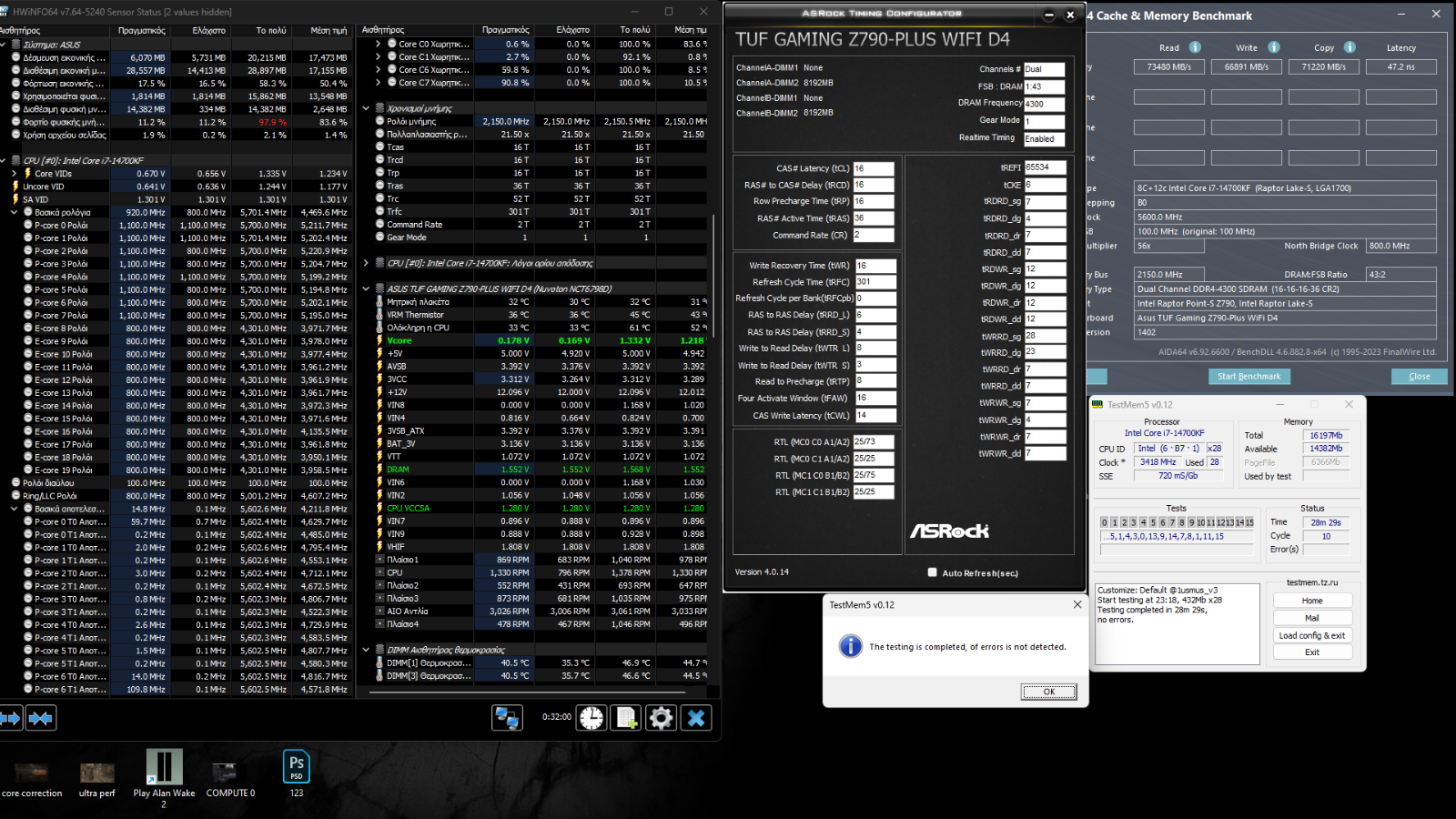Click test number 15 box in TestMem5
Viewport: 1456px width, 819px height.
[x=1249, y=522]
